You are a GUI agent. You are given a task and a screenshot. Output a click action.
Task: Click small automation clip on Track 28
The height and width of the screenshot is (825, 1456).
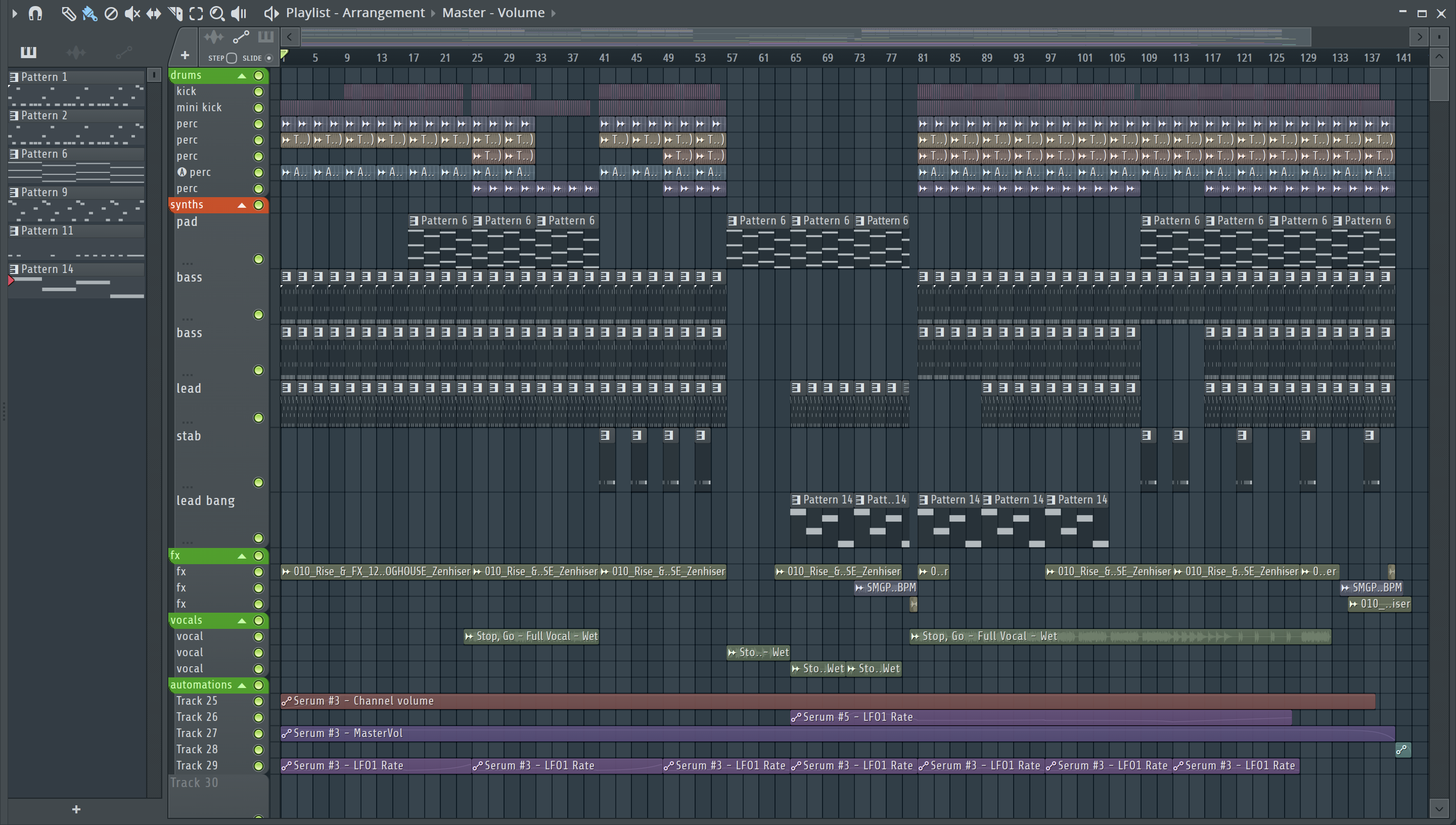[1403, 750]
